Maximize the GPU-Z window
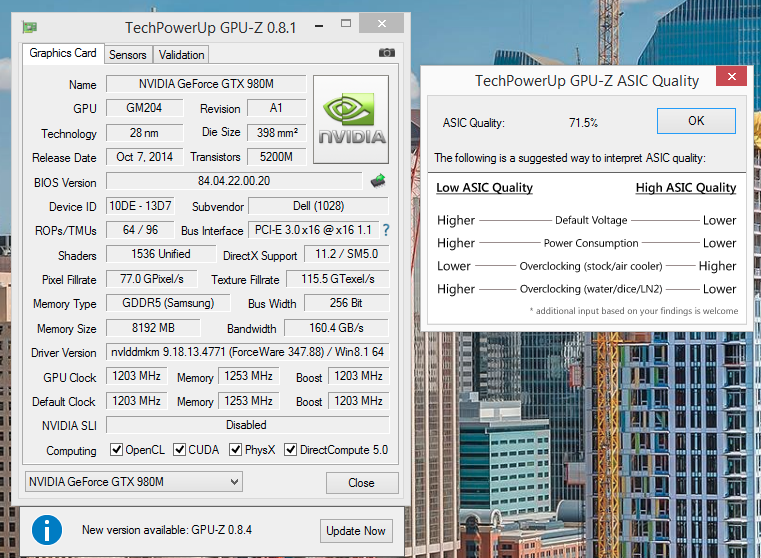Screen dimensions: 761x558 346,23
